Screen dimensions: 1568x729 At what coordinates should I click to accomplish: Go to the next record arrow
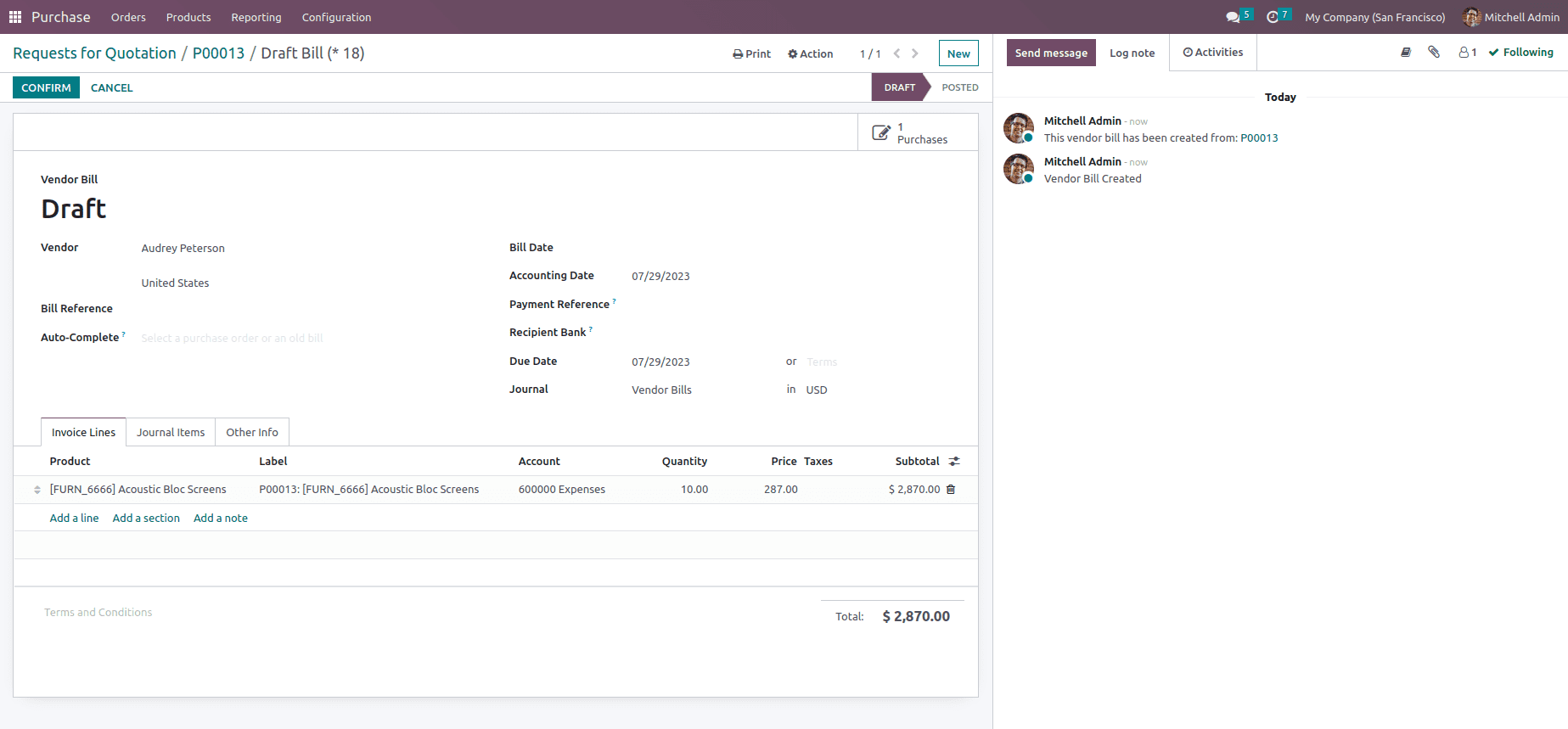pos(914,53)
